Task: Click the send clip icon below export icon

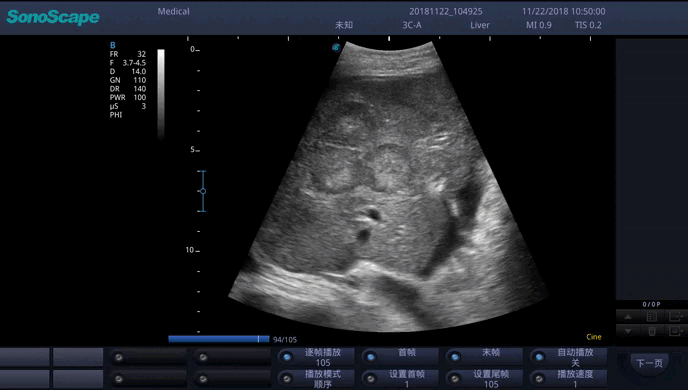Action: pyautogui.click(x=676, y=331)
